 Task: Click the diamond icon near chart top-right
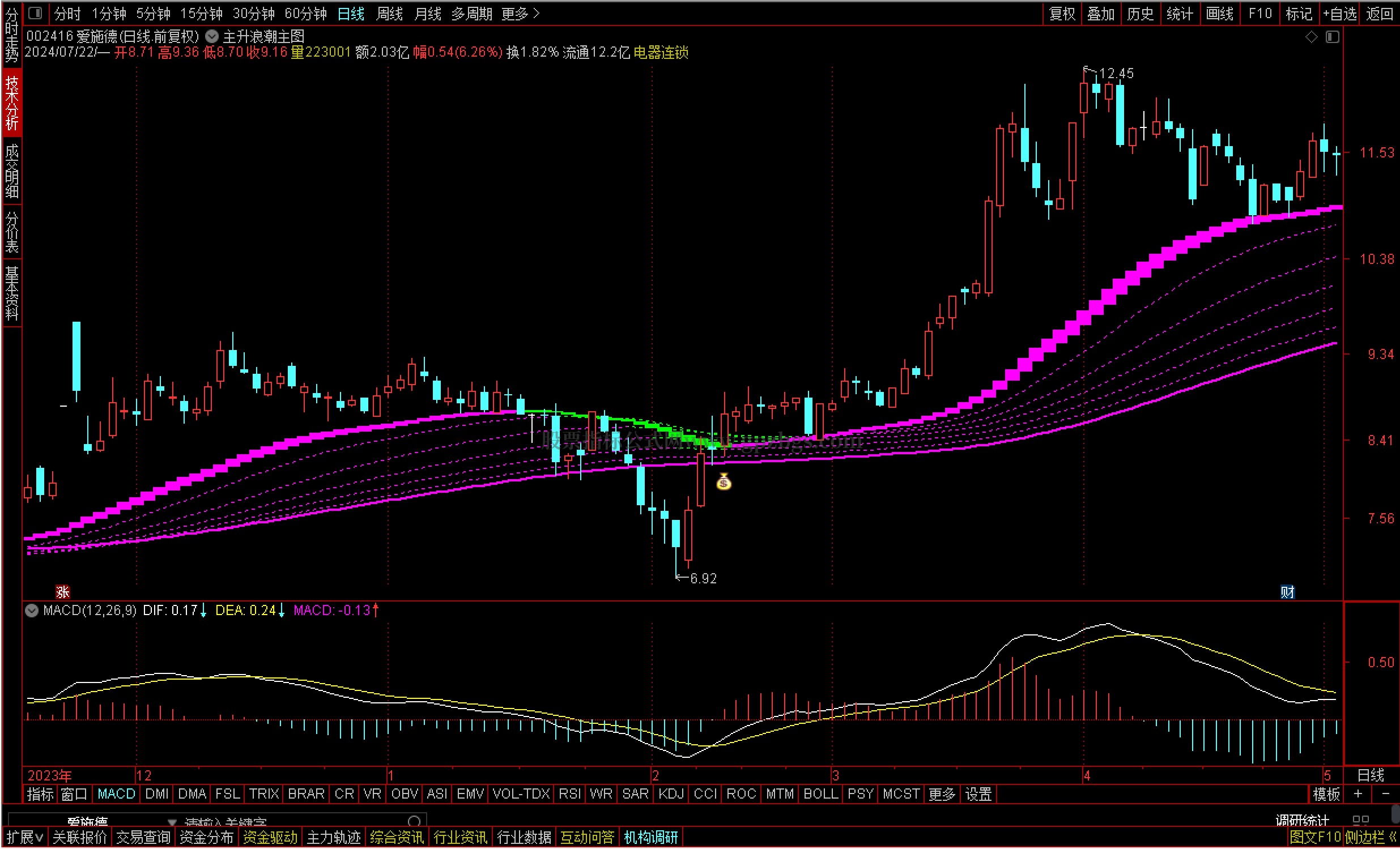(x=1311, y=37)
